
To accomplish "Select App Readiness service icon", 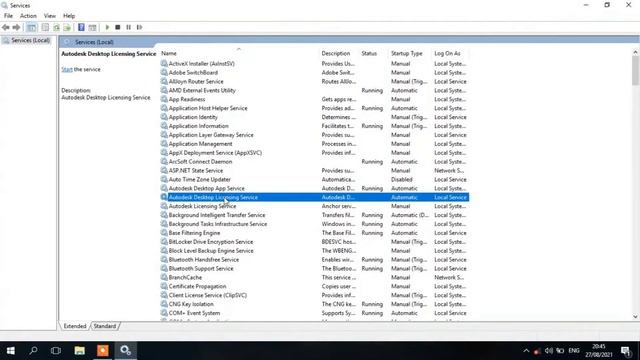I will point(164,99).
